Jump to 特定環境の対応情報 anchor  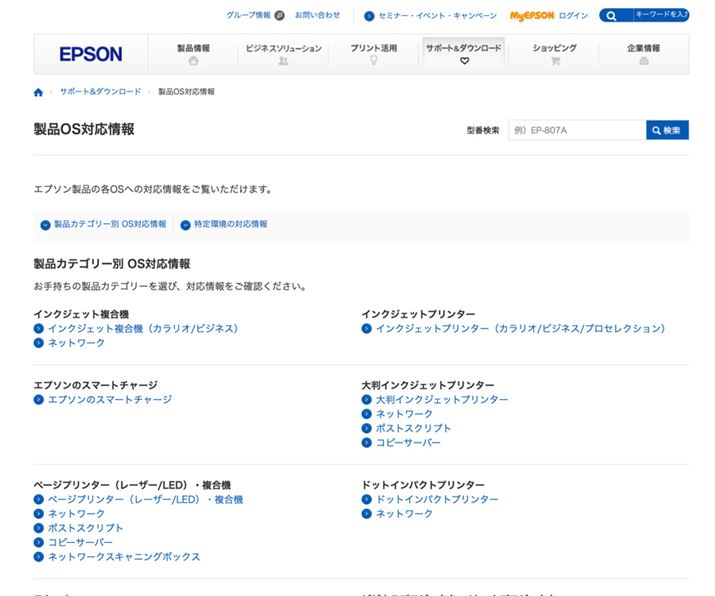point(230,225)
